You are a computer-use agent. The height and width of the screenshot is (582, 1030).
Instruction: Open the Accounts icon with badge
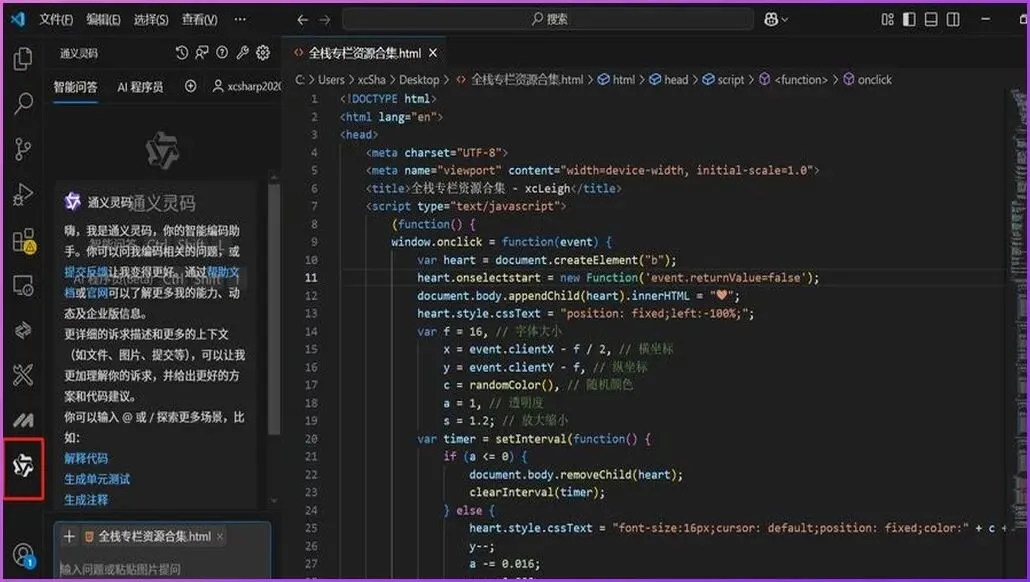click(x=23, y=555)
